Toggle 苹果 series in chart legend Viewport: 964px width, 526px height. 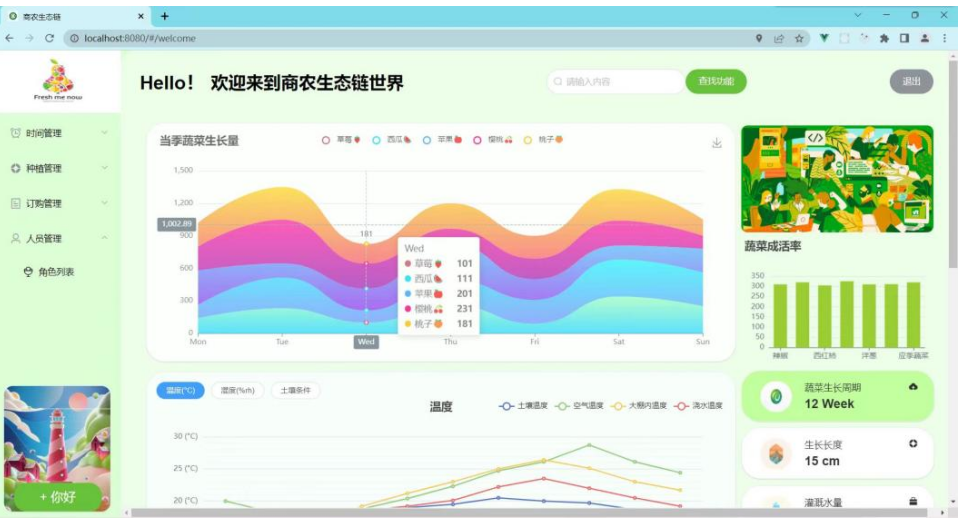(442, 140)
